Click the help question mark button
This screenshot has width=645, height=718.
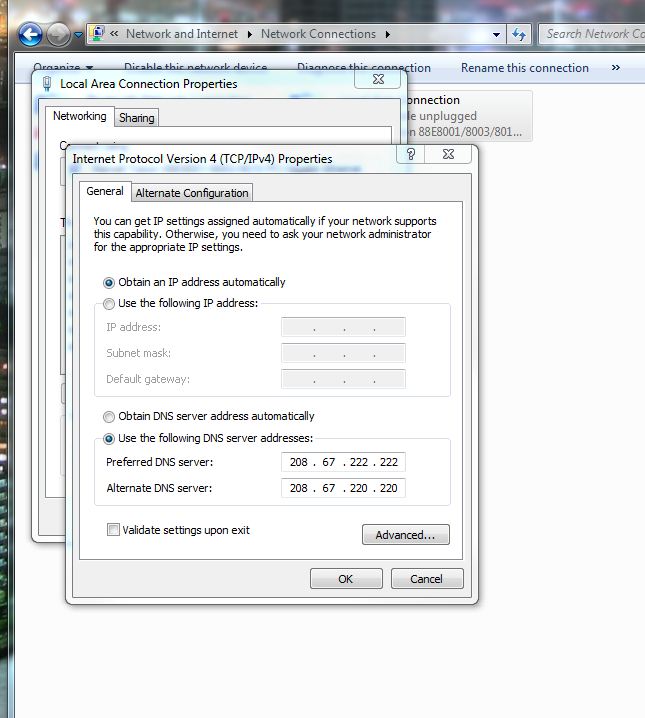411,154
